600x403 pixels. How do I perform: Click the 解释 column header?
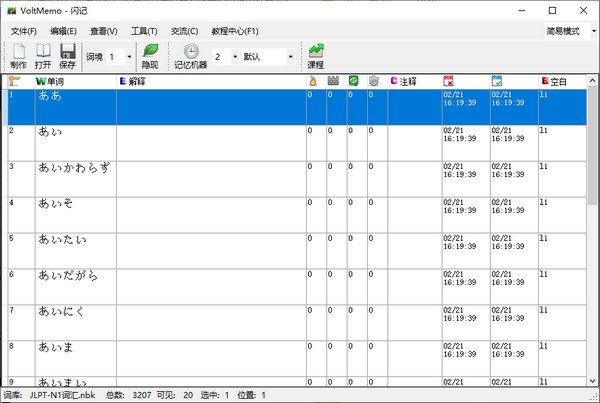point(137,81)
